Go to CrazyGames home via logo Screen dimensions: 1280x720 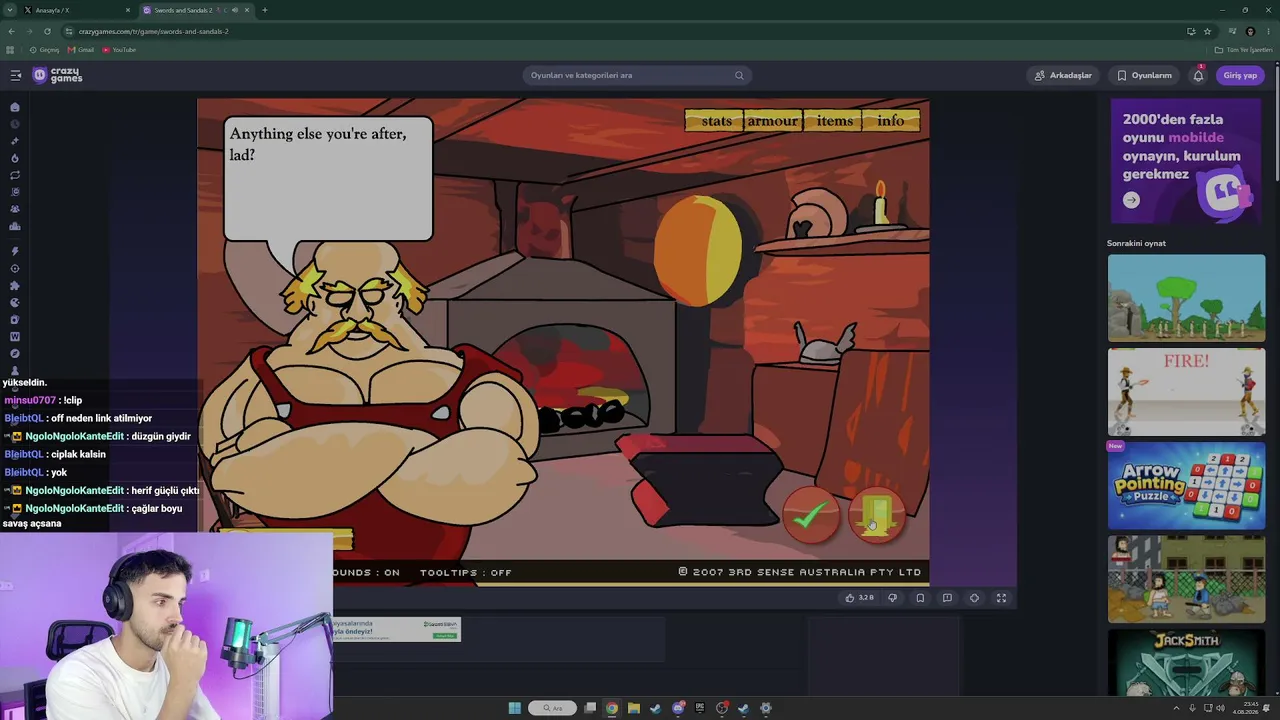tap(58, 75)
